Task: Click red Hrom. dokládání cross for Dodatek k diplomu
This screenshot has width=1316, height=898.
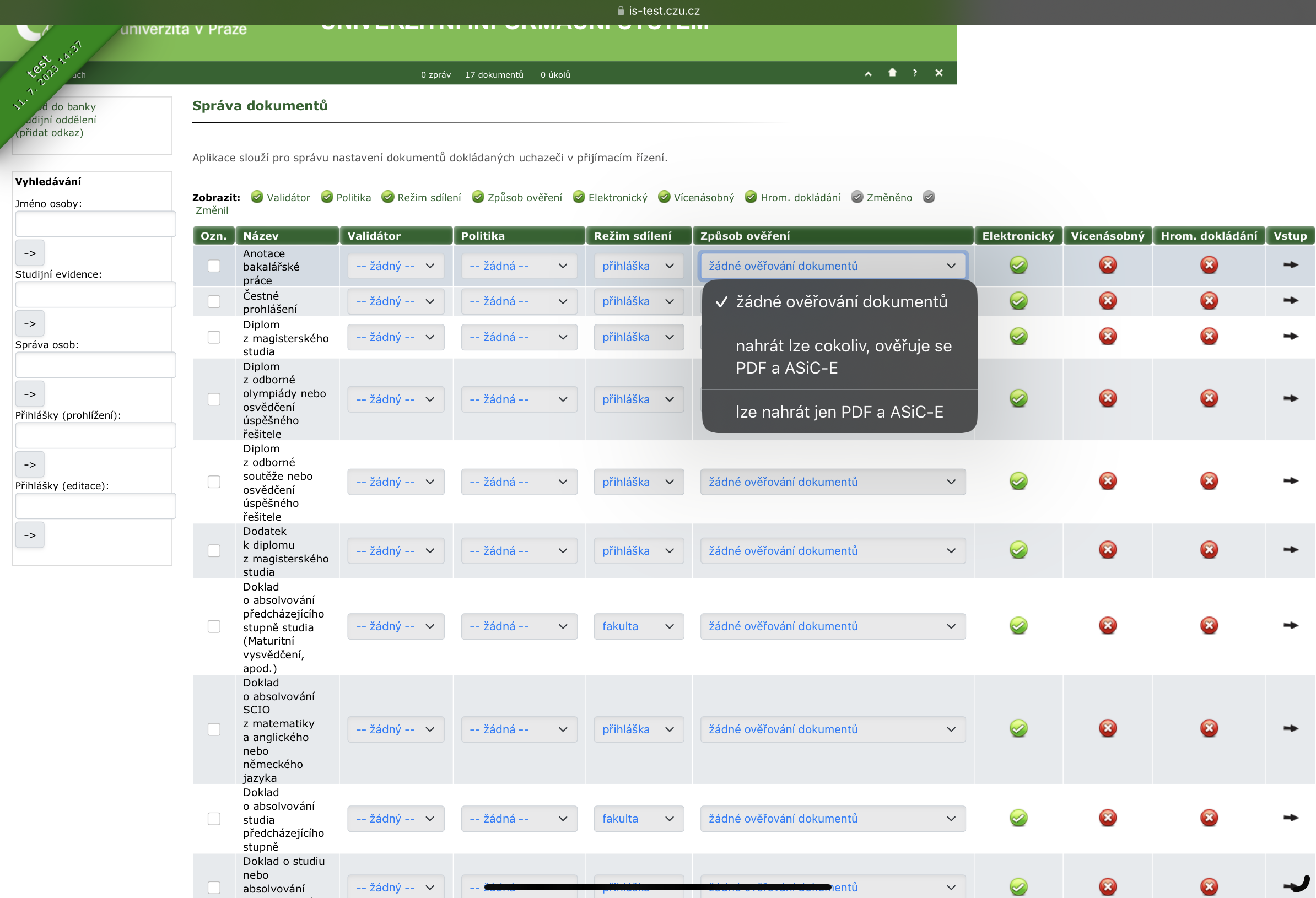Action: tap(1209, 550)
